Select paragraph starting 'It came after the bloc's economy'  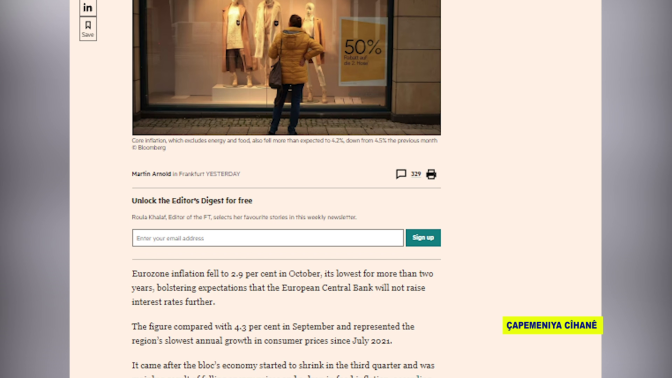click(x=283, y=369)
